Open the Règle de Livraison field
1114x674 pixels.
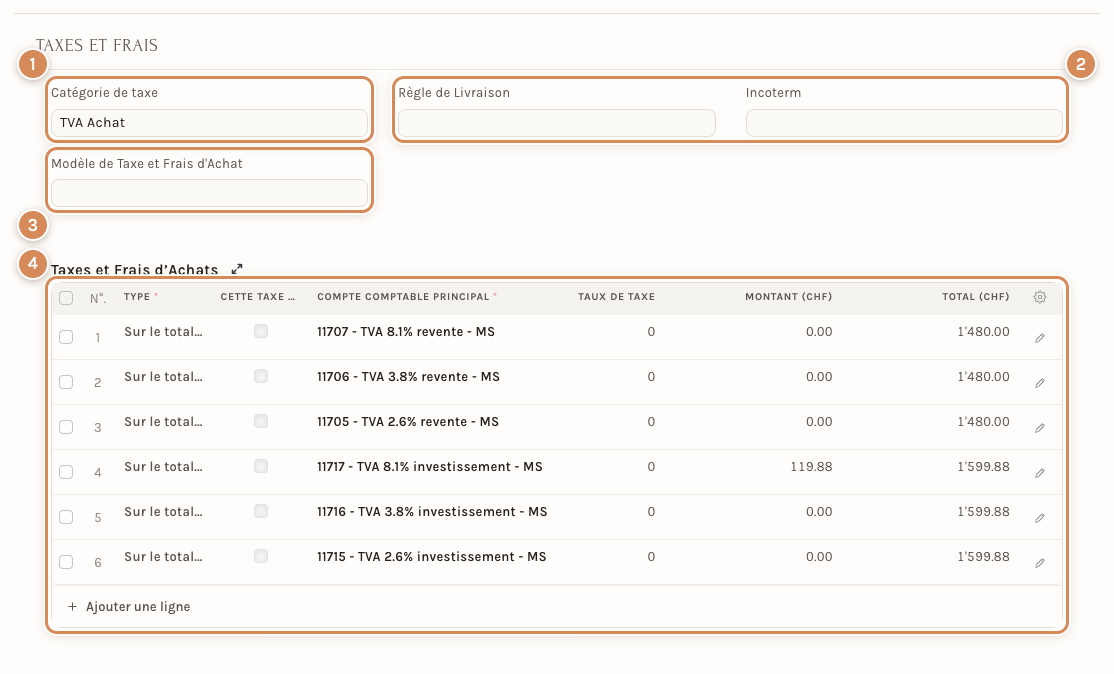[x=556, y=123]
